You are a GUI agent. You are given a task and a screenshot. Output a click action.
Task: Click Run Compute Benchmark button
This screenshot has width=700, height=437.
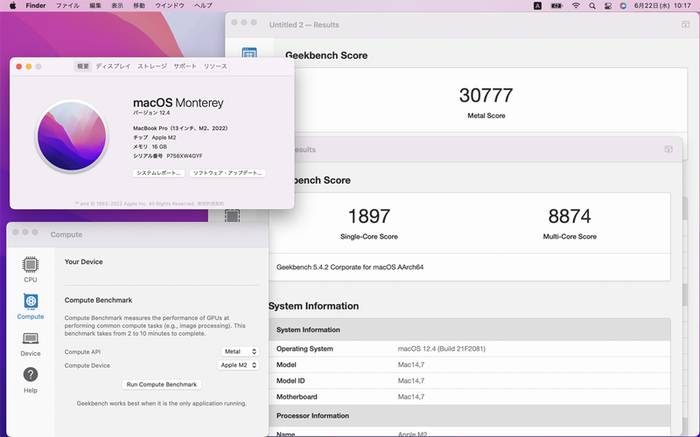click(161, 384)
